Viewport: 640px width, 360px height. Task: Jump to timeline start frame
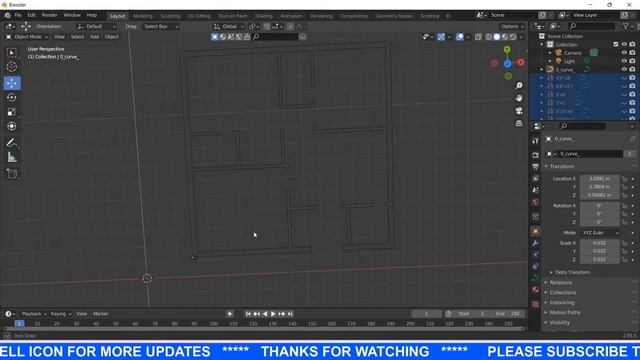(248, 314)
